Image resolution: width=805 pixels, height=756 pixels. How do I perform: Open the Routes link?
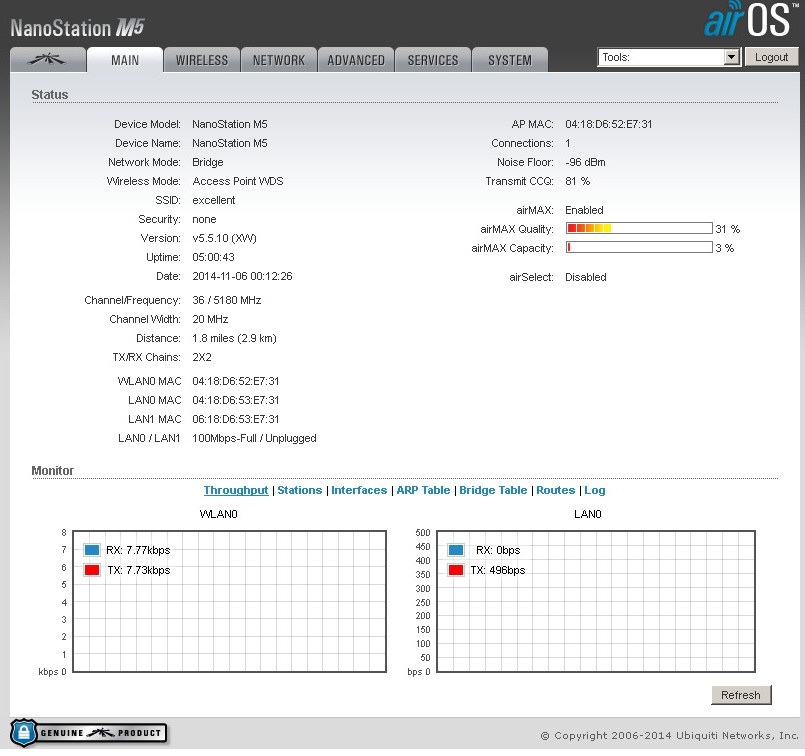[555, 490]
